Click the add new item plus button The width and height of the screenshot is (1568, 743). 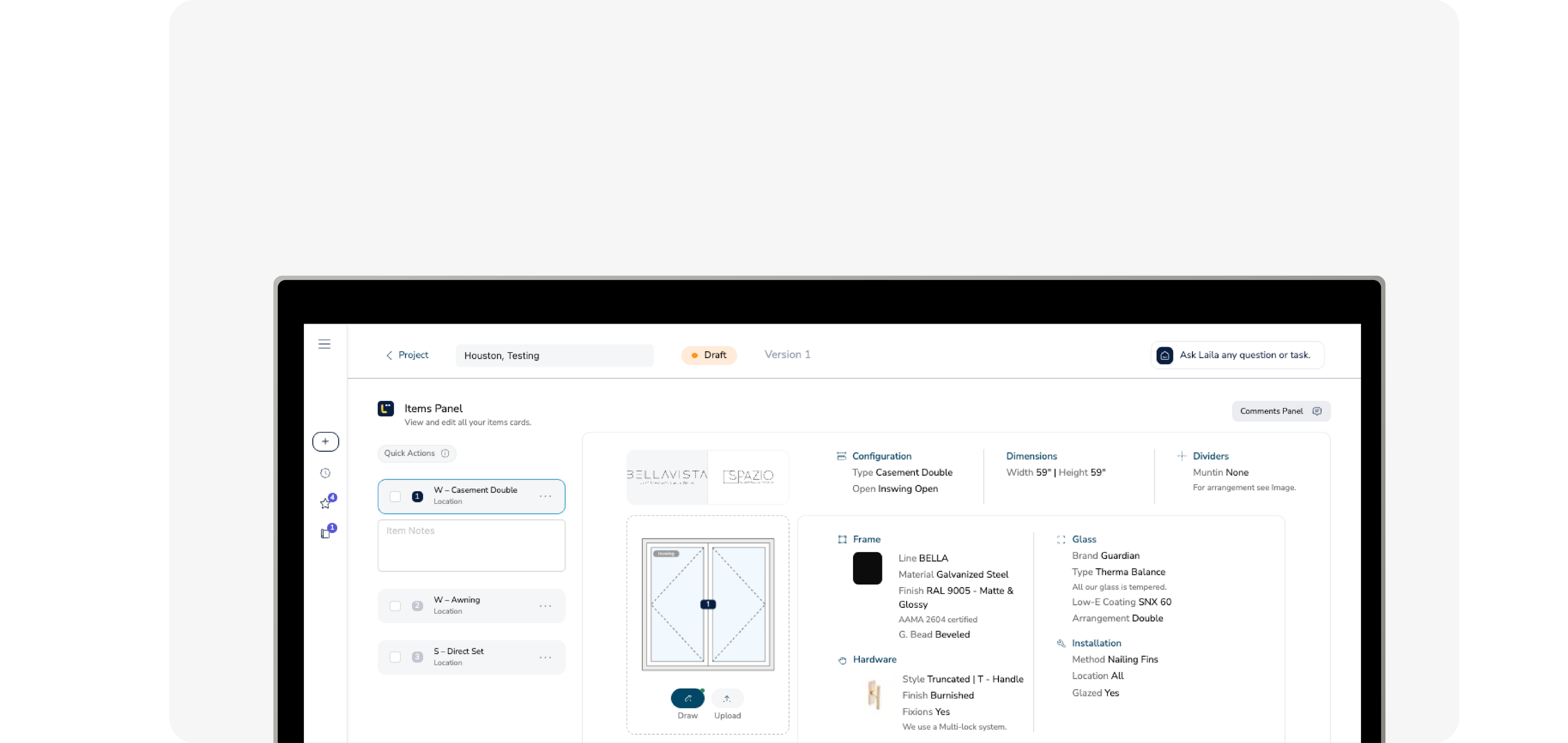(326, 441)
